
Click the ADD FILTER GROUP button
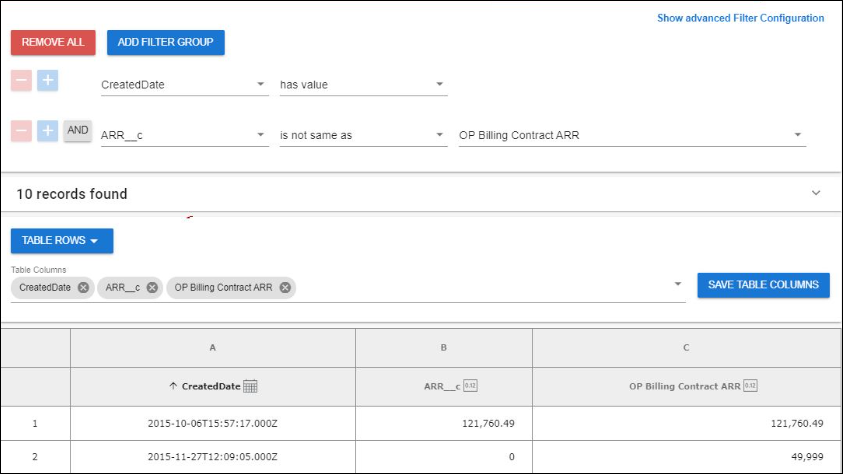166,42
